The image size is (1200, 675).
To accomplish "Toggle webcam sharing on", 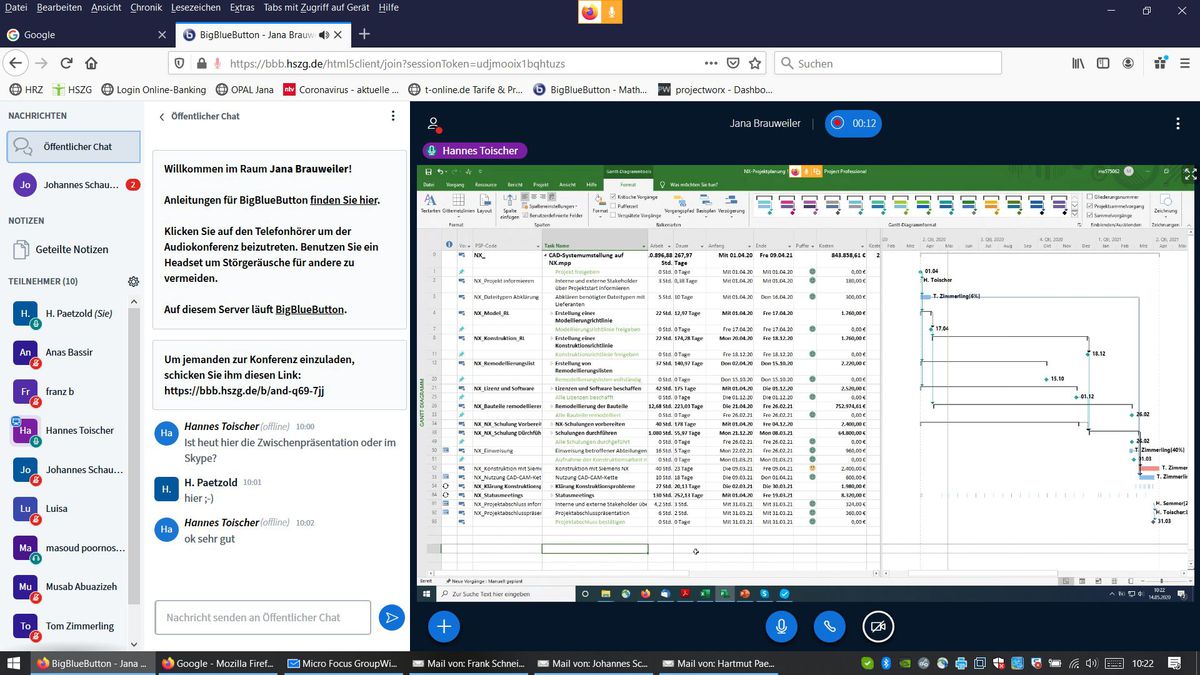I will click(x=878, y=626).
